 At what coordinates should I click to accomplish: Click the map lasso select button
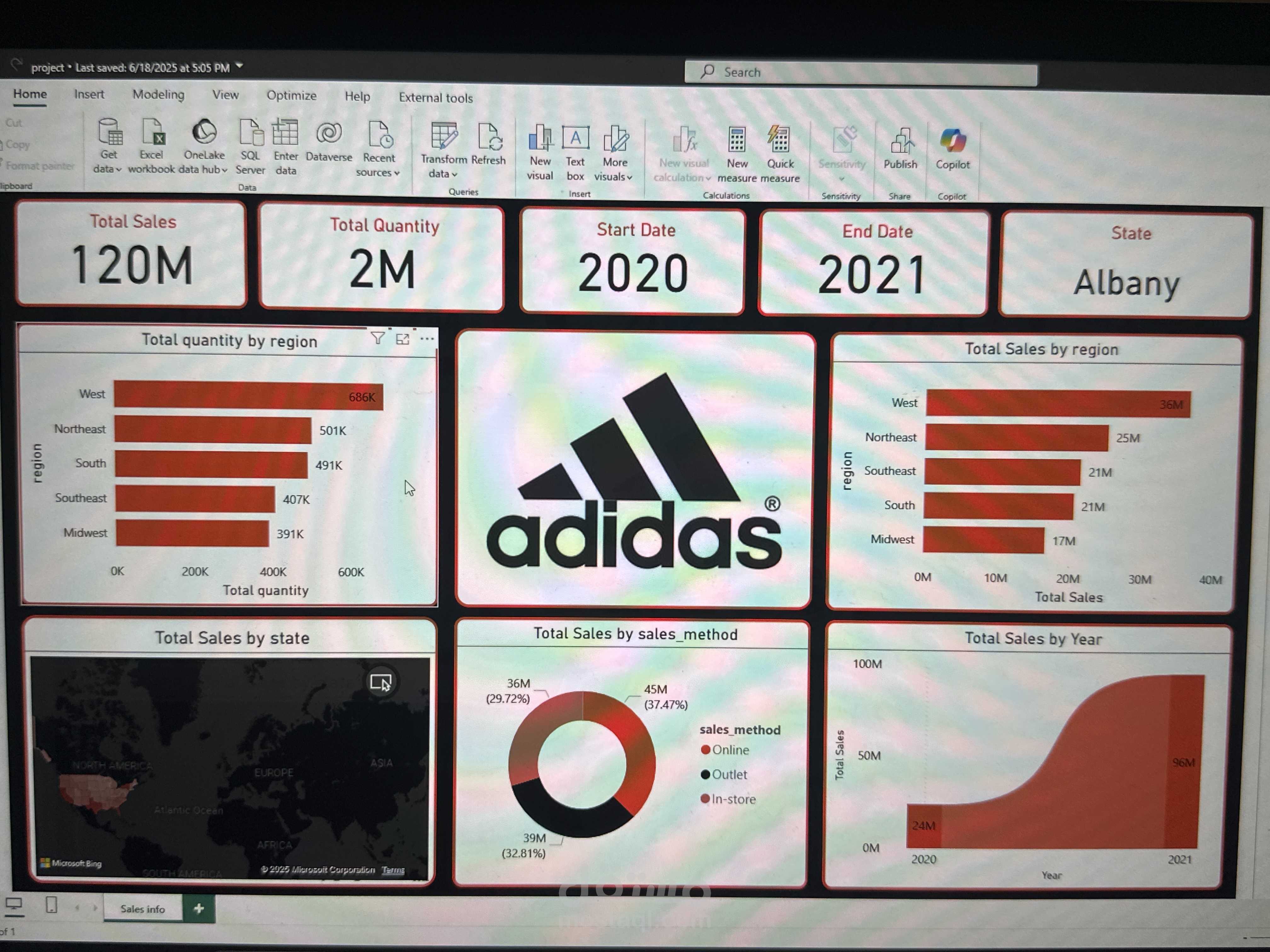[x=381, y=682]
